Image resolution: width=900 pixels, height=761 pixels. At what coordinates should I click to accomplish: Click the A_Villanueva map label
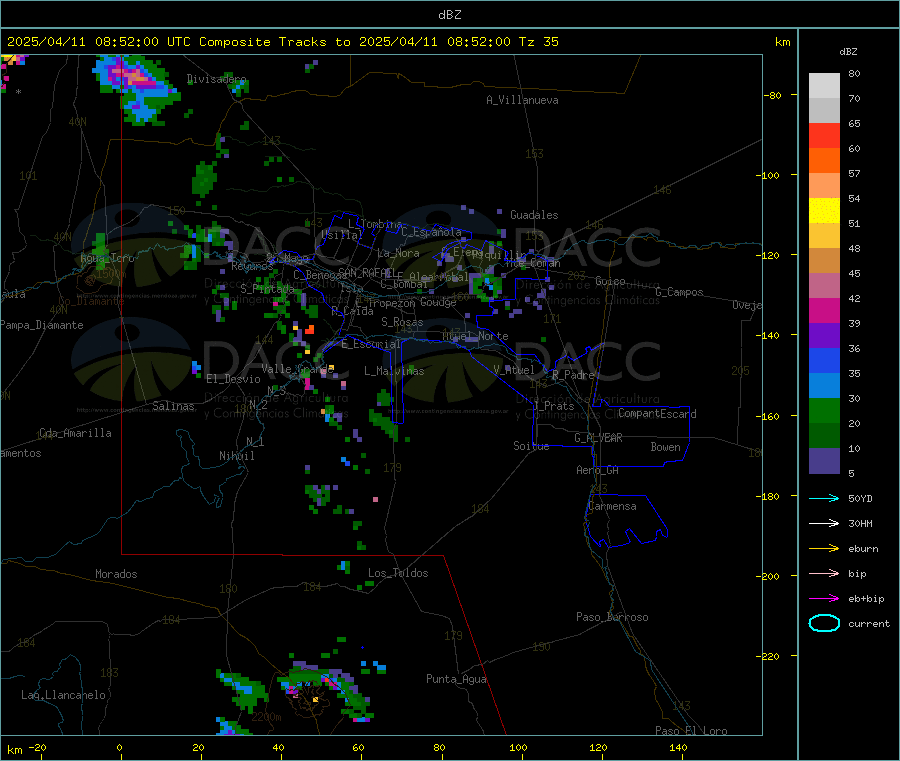522,100
